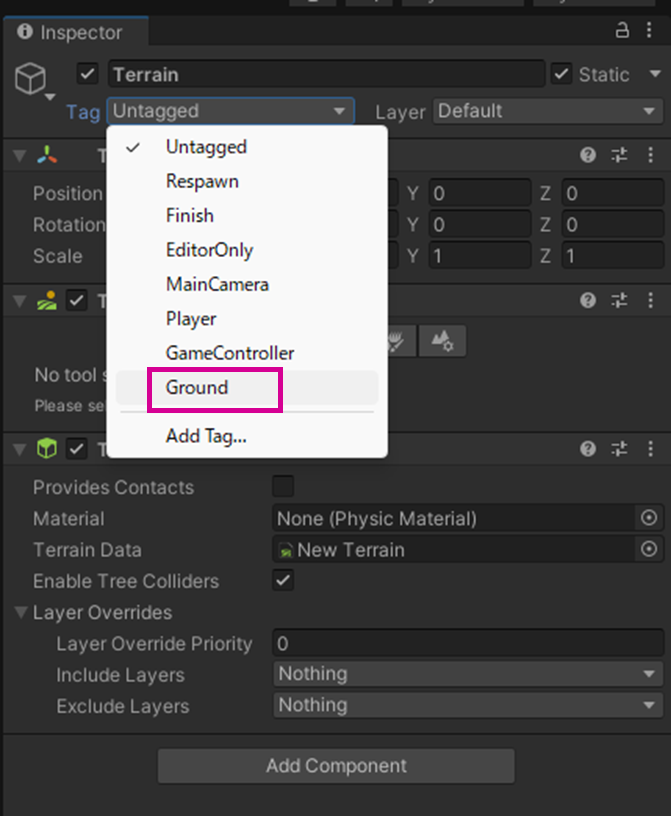Choose Add Tag... in the tag menu
671x816 pixels.
pyautogui.click(x=206, y=436)
